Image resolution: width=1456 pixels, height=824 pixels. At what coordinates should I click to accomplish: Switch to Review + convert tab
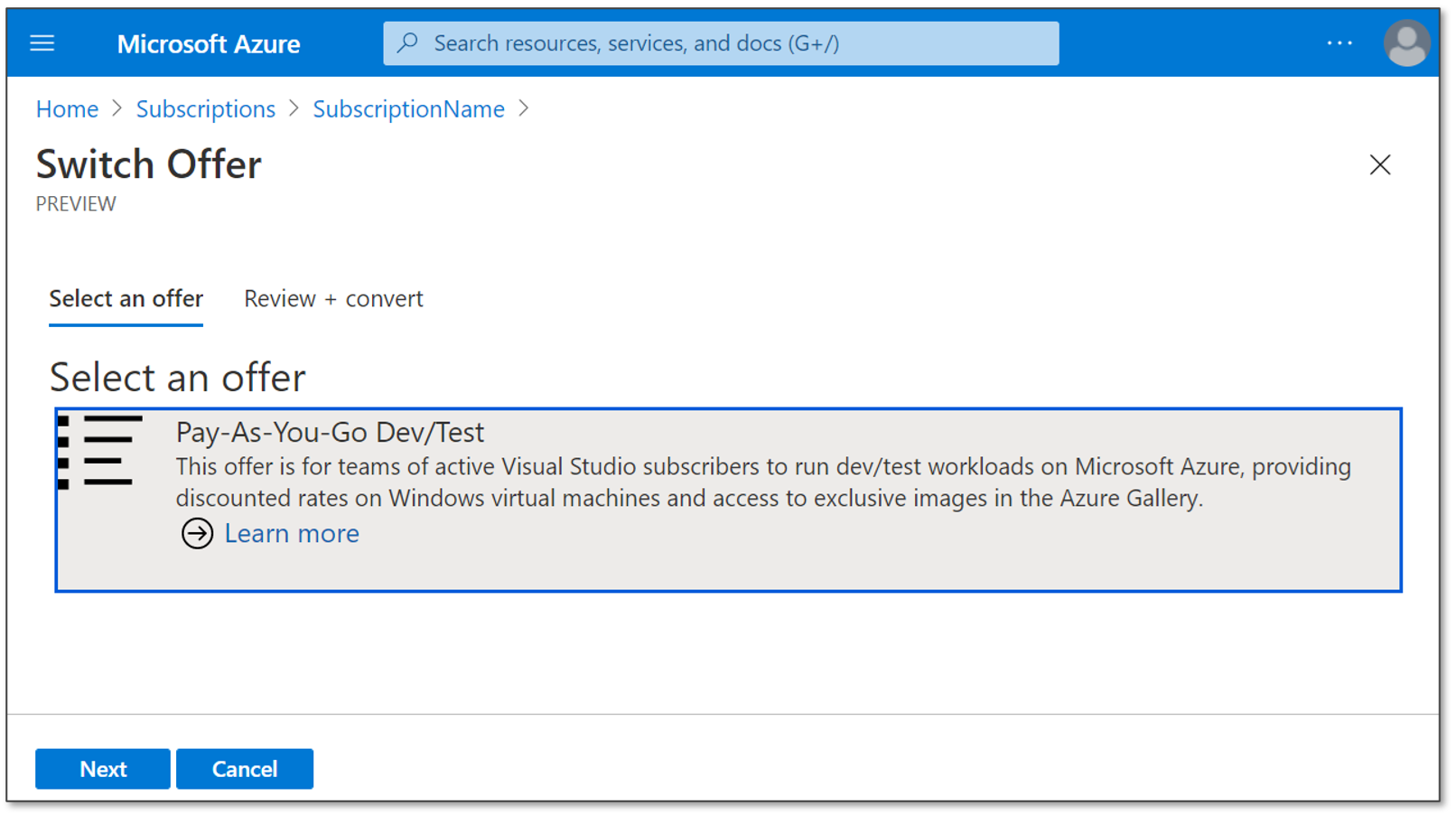(333, 299)
